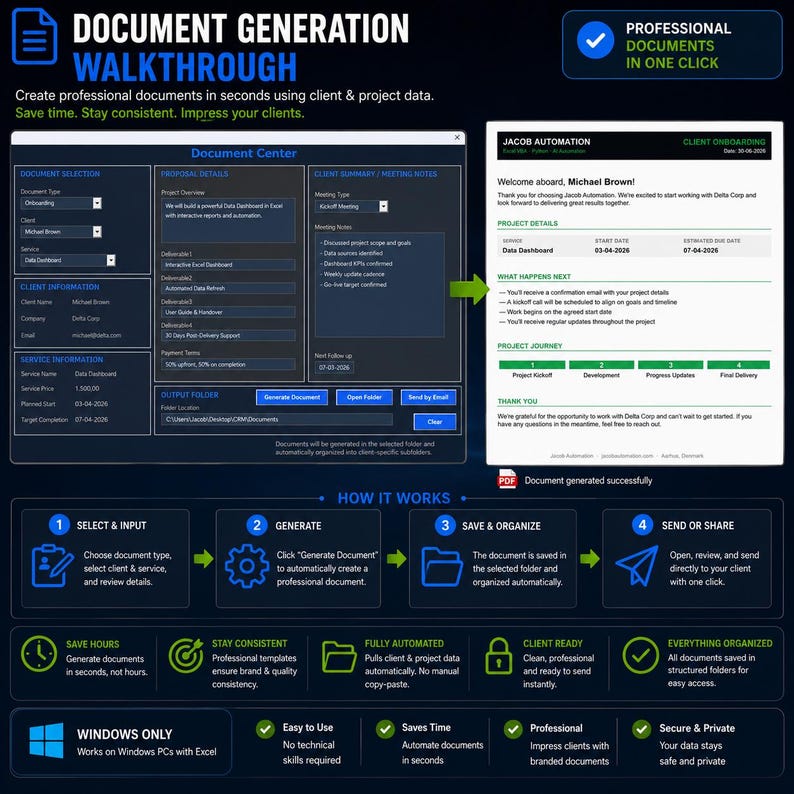Click the WINDOWS ONLY heading
794x794 pixels.
tap(125, 734)
